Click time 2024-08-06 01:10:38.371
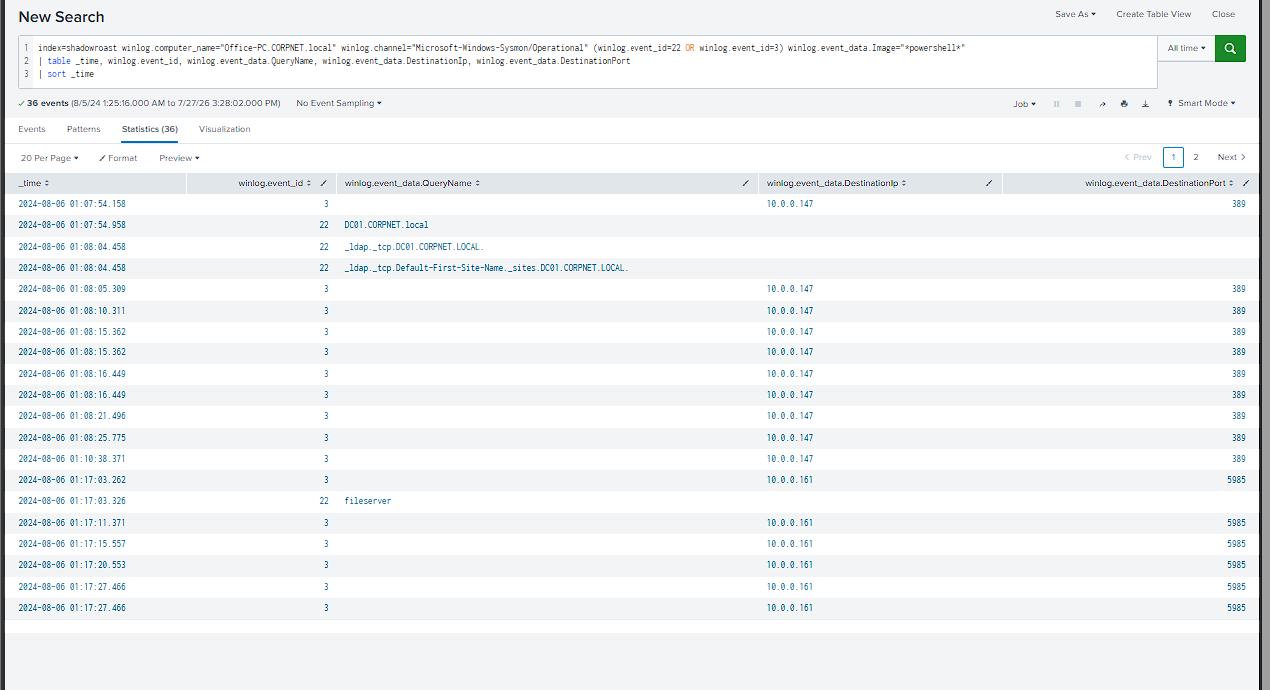This screenshot has width=1270, height=690. pyautogui.click(x=72, y=459)
